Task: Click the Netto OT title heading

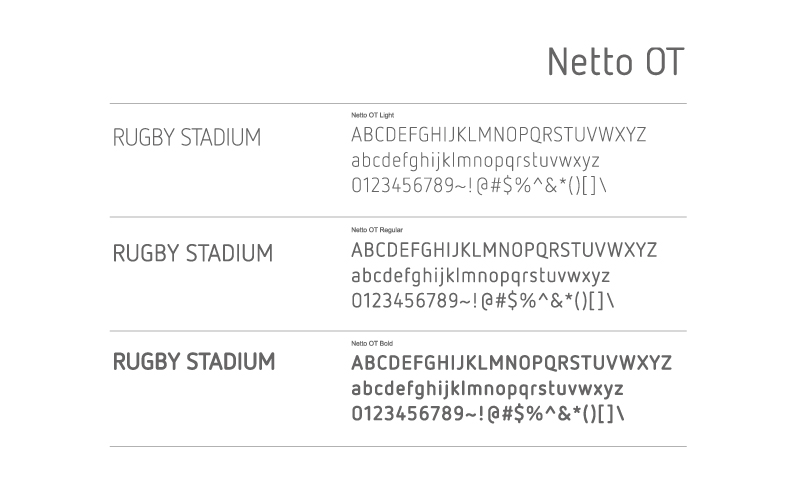Action: pyautogui.click(x=616, y=62)
